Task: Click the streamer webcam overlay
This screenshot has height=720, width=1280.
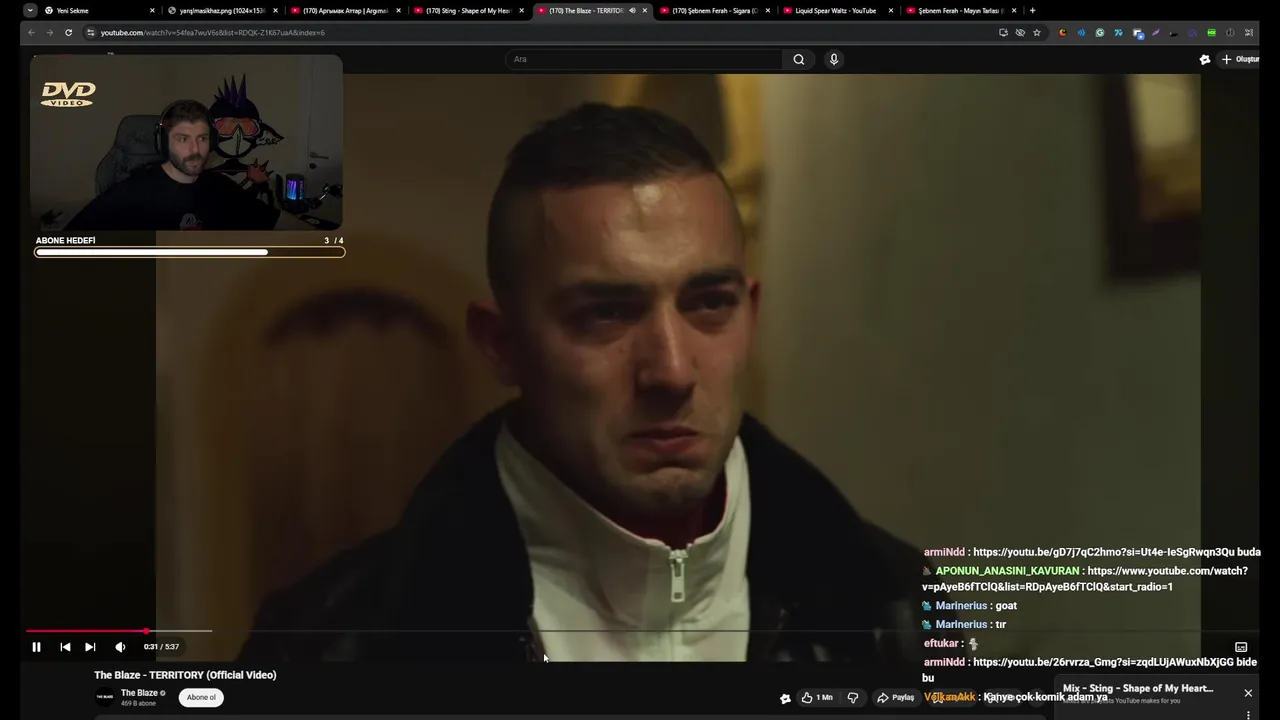Action: point(186,143)
